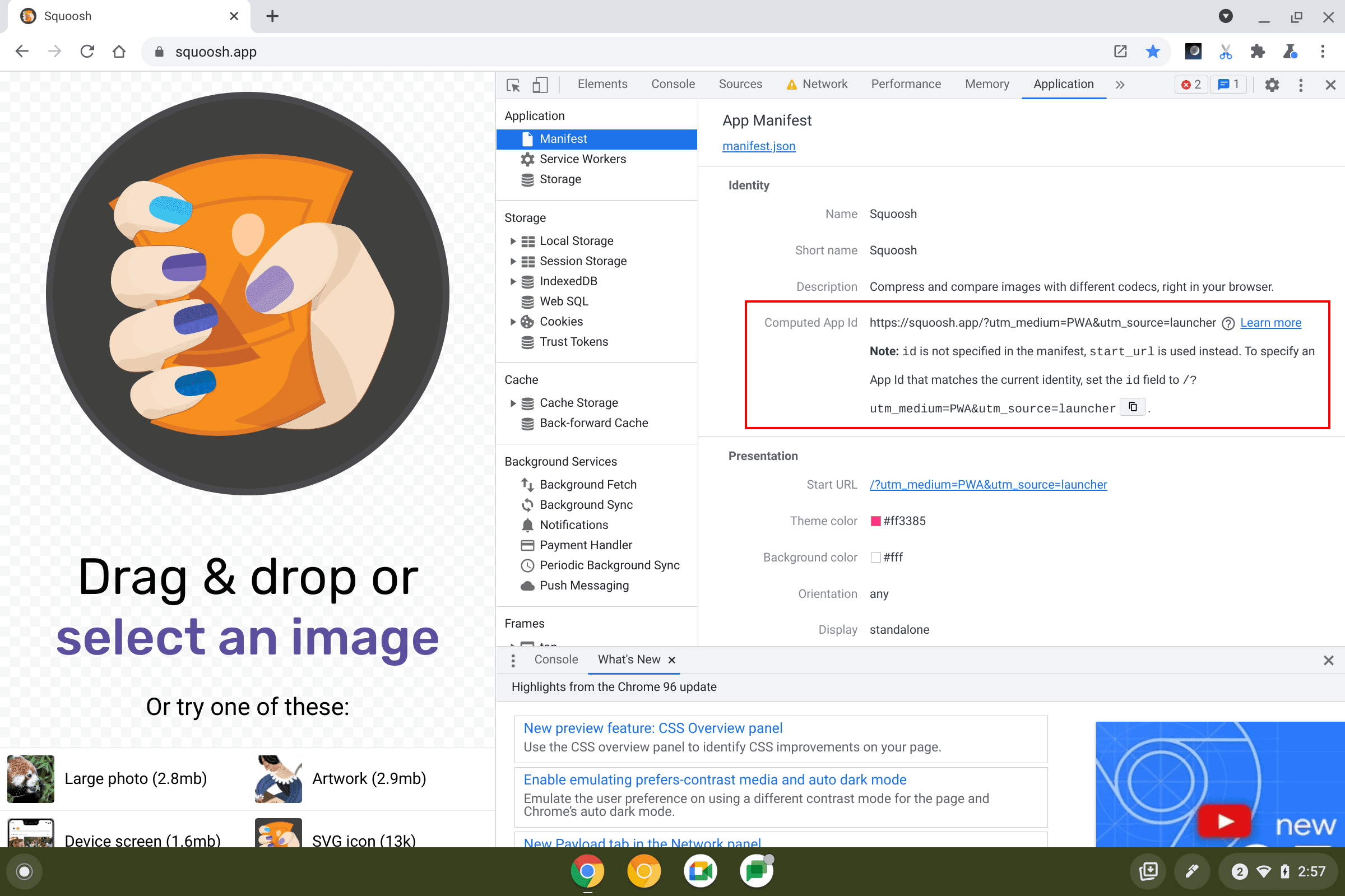
Task: Select the Large photo 2.8mb thumbnail
Action: pos(30,779)
